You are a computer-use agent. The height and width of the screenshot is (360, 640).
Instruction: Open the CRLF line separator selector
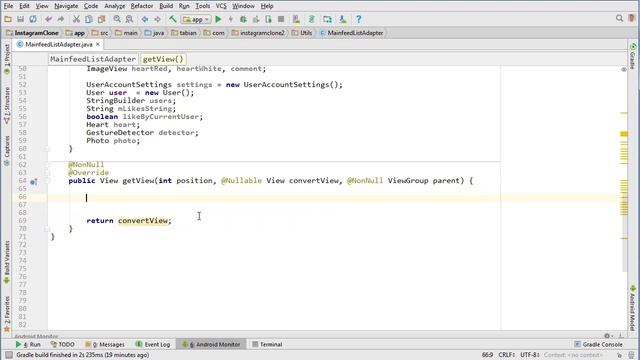[507, 355]
